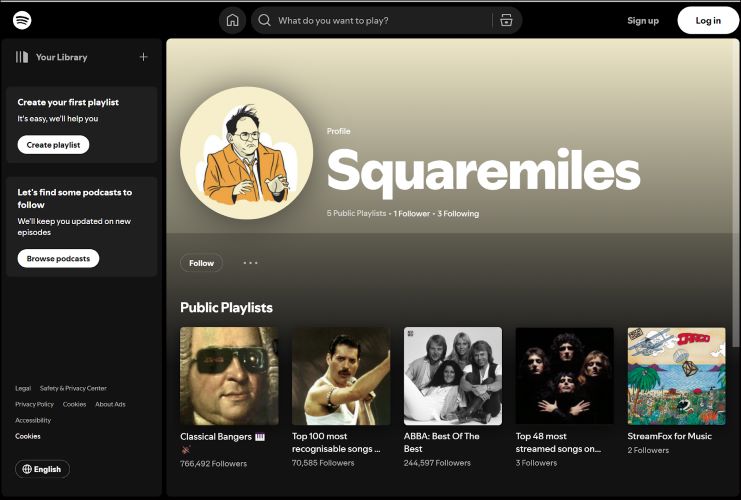
Task: Open the Privacy Policy link
Action: coord(34,405)
